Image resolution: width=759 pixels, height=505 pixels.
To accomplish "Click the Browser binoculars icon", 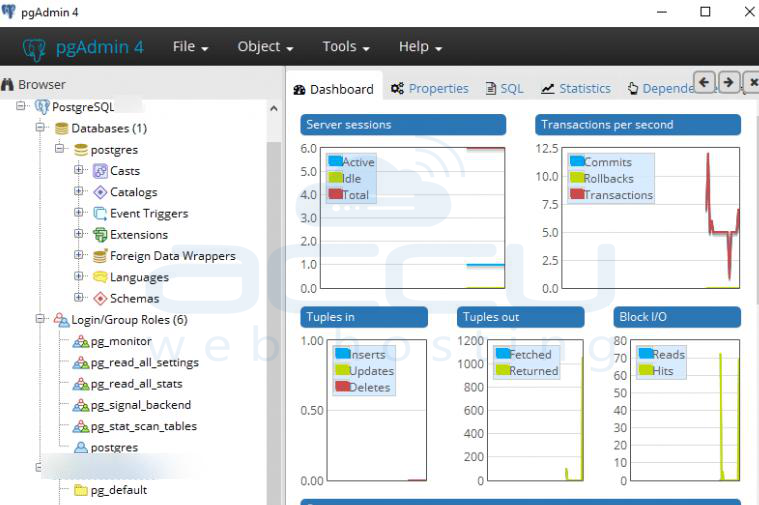I will (7, 85).
